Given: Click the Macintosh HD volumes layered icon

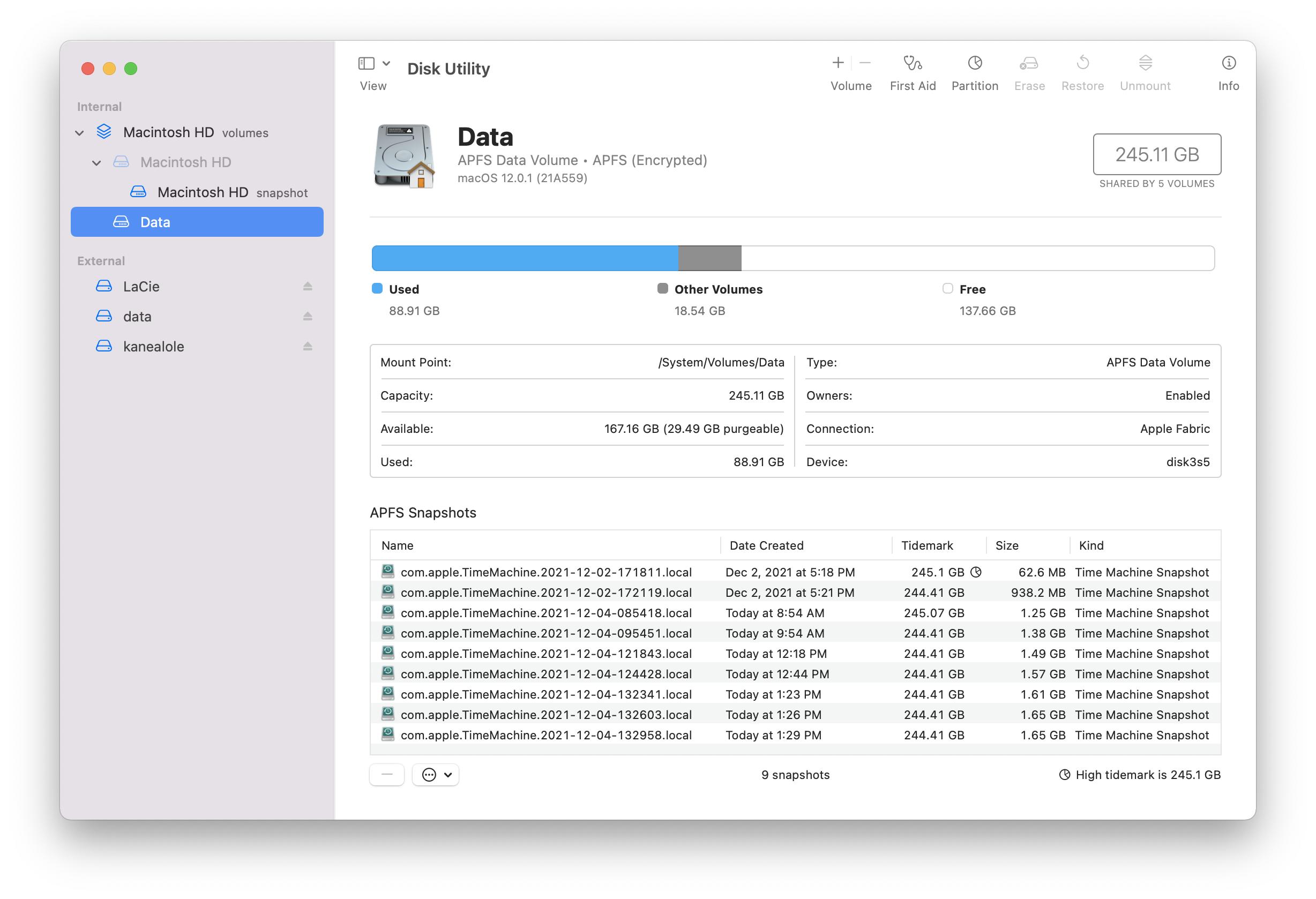Looking at the screenshot, I should (x=104, y=132).
